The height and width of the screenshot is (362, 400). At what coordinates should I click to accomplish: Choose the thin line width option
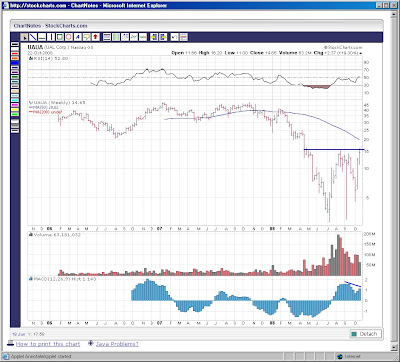15,121
